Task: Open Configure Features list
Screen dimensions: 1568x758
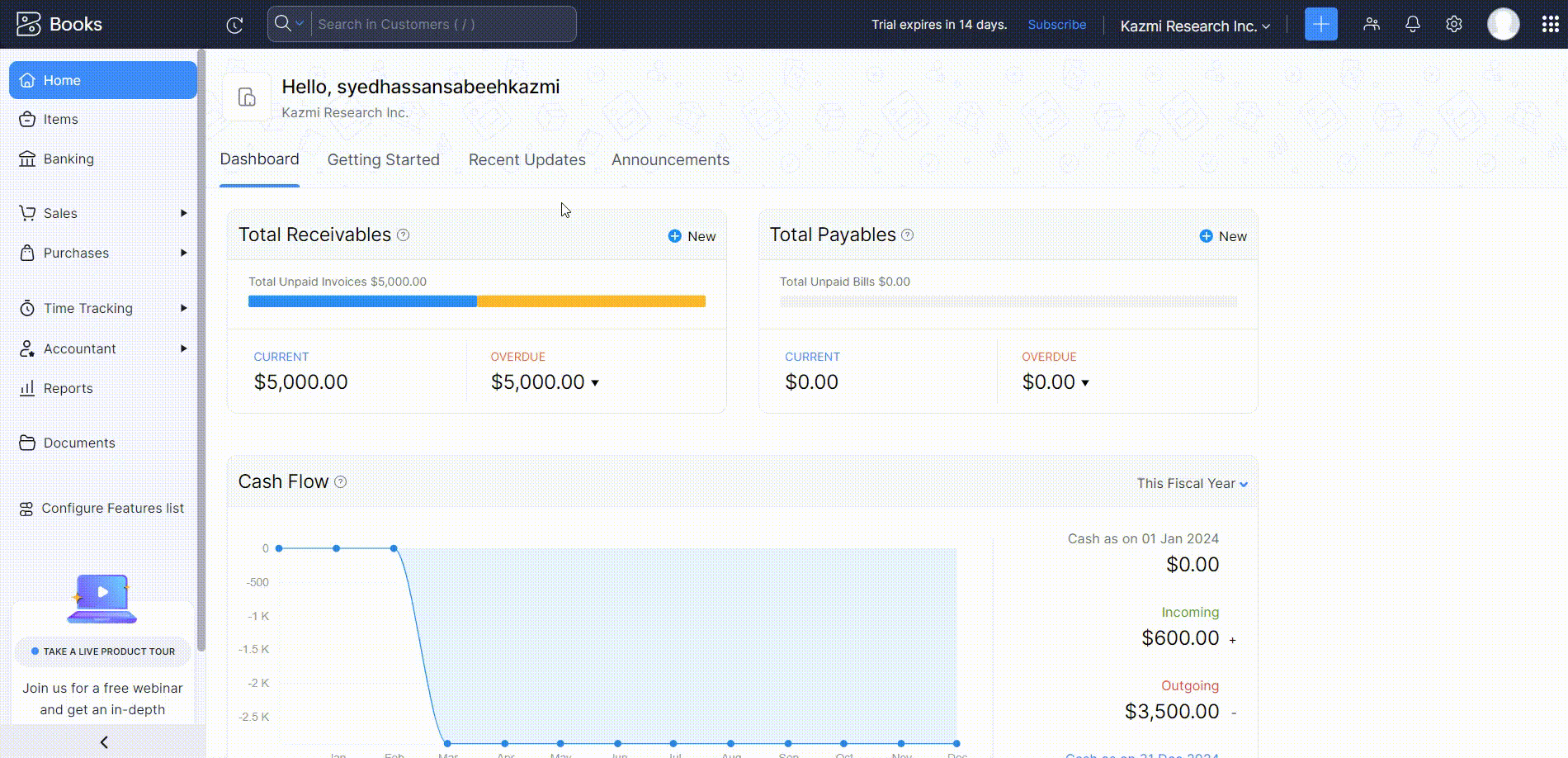Action: point(103,508)
